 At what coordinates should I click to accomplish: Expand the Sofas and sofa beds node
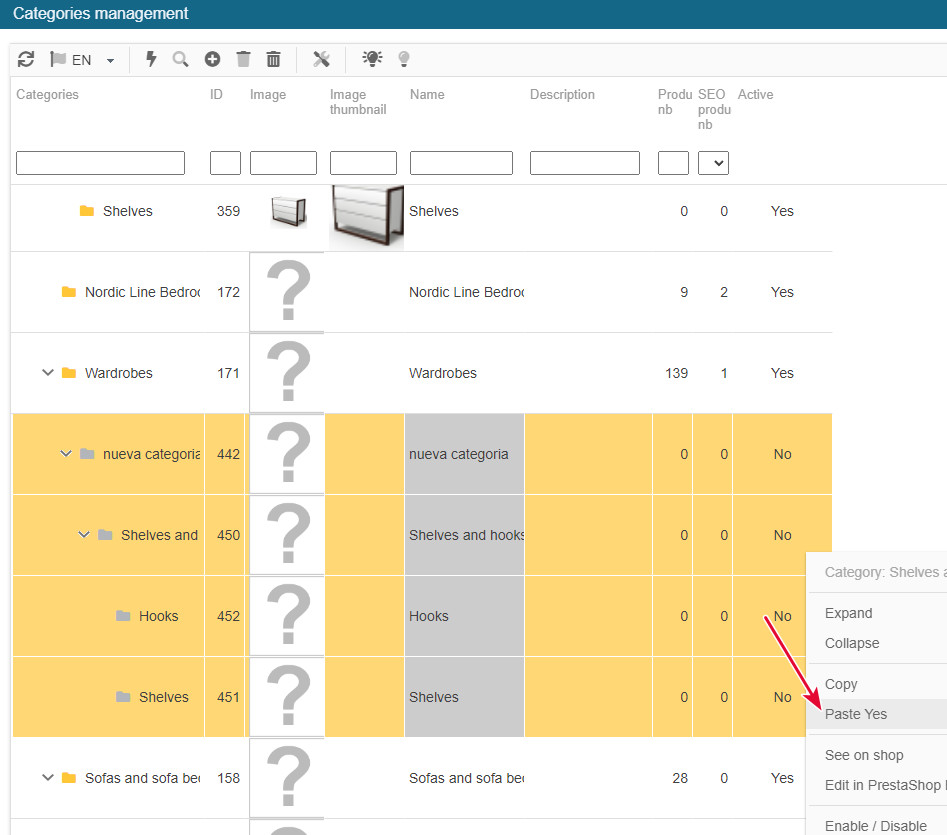point(47,778)
